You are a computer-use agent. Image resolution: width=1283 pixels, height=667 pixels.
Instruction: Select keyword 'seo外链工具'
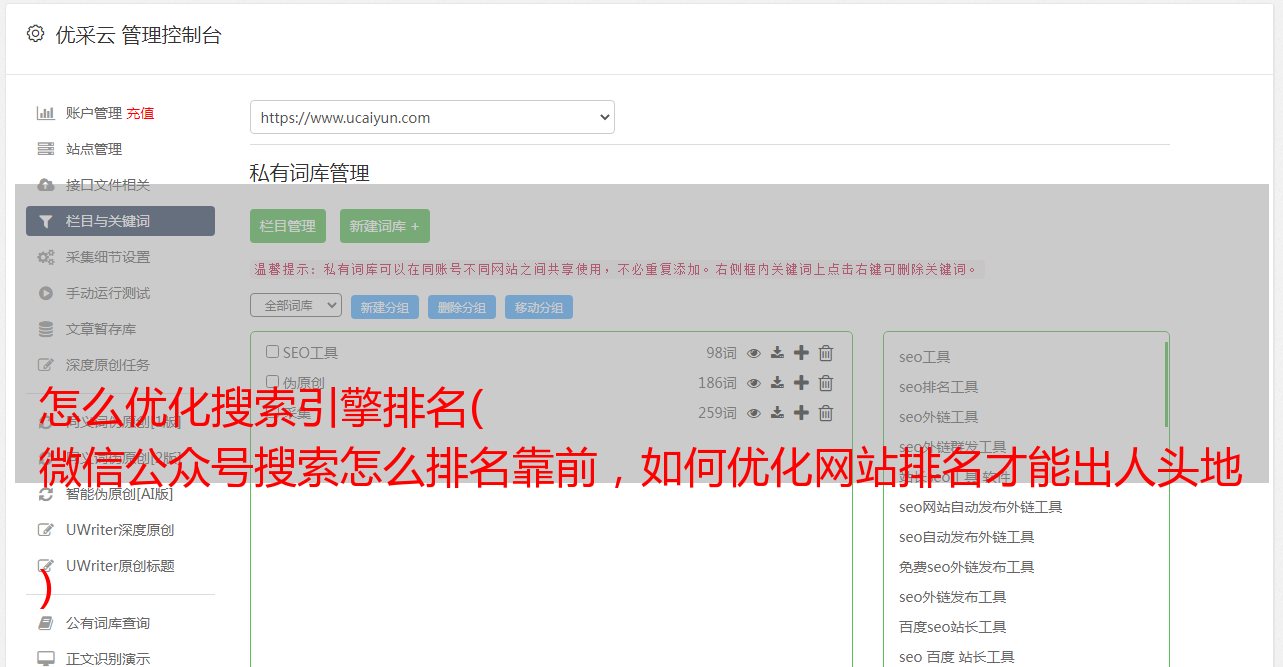[x=938, y=417]
